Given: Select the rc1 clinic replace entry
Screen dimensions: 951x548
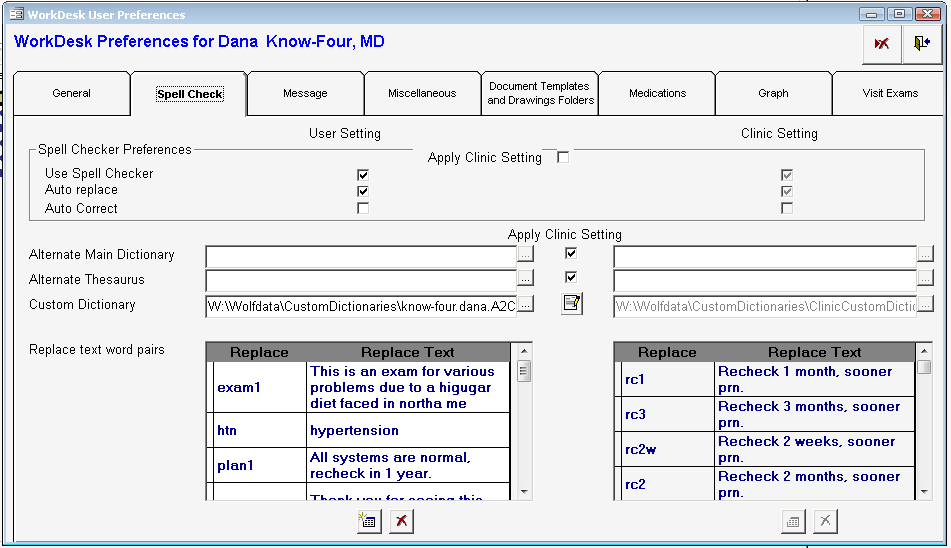Looking at the screenshot, I should [x=668, y=379].
